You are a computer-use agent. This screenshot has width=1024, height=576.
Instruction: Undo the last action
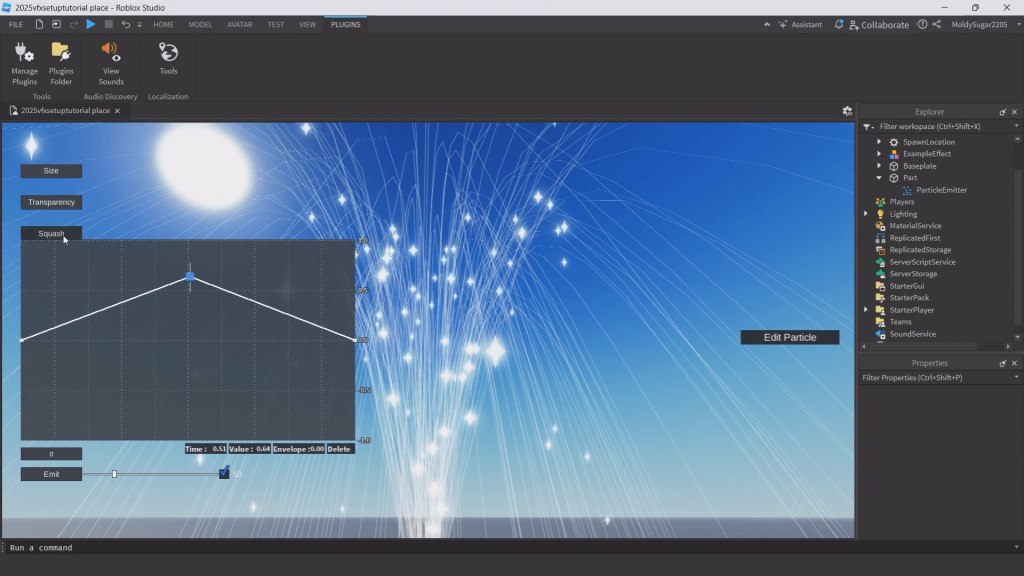click(x=125, y=24)
